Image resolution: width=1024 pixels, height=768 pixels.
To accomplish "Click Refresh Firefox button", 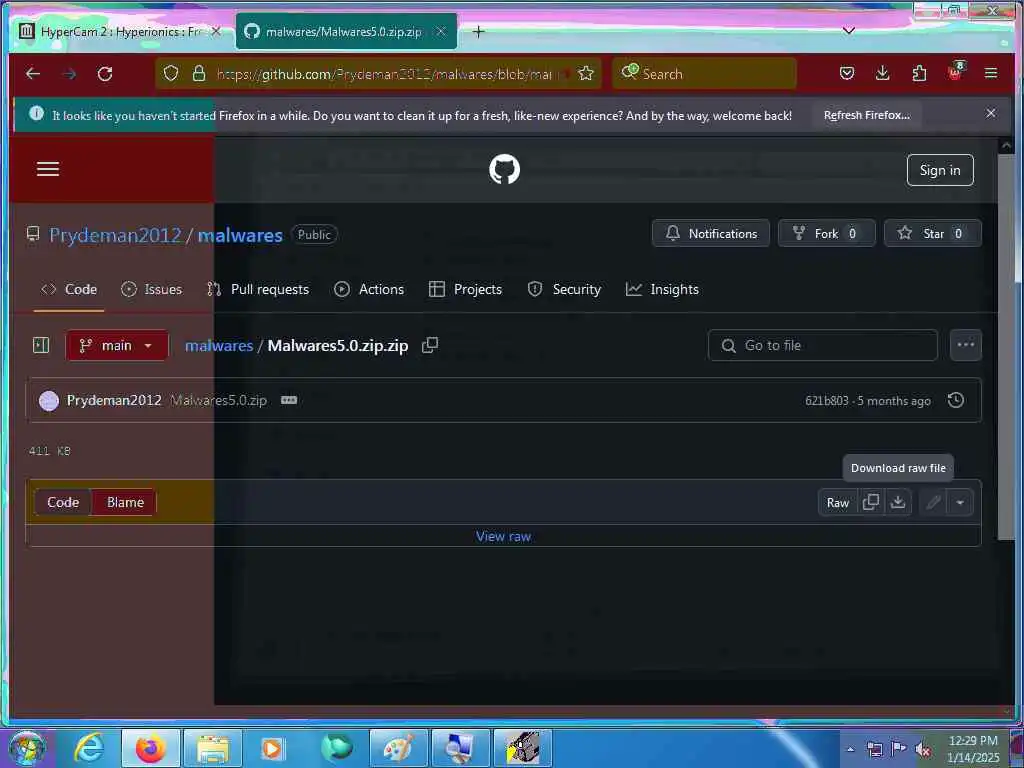I will (867, 115).
